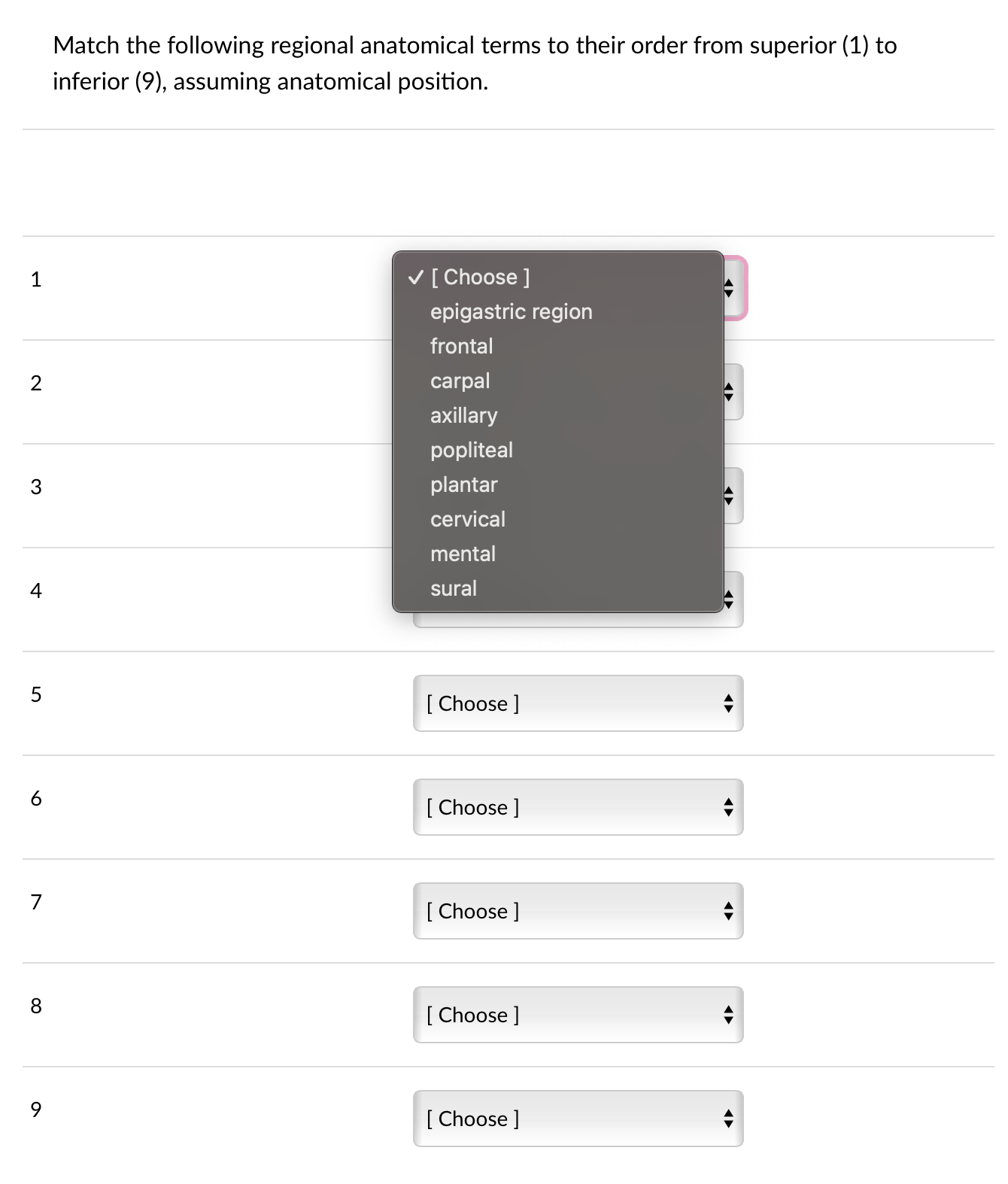This screenshot has width=1008, height=1184.
Task: Click the stepper arrows on row 3 dropdown
Action: tap(730, 494)
